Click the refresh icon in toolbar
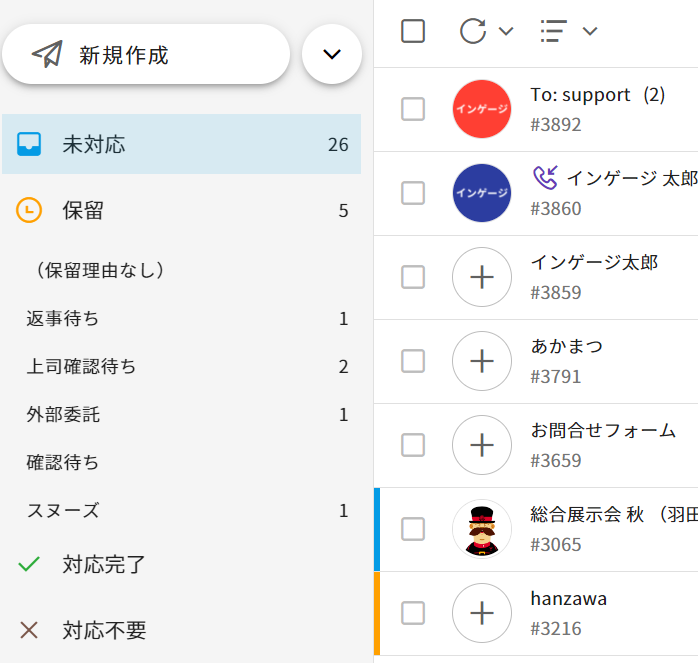This screenshot has height=663, width=698. click(x=473, y=31)
